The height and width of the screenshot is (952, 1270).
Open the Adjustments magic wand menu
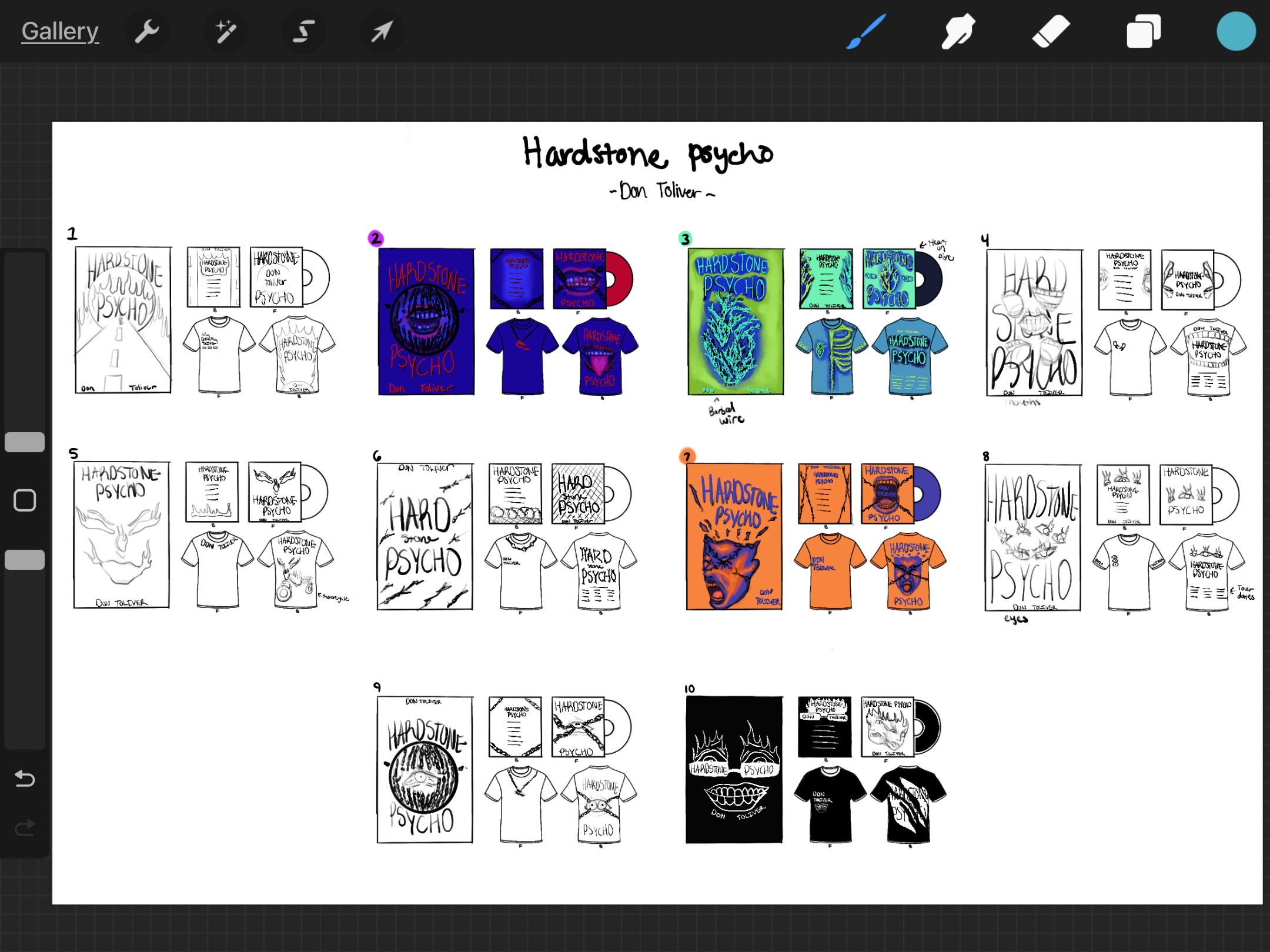(x=225, y=31)
